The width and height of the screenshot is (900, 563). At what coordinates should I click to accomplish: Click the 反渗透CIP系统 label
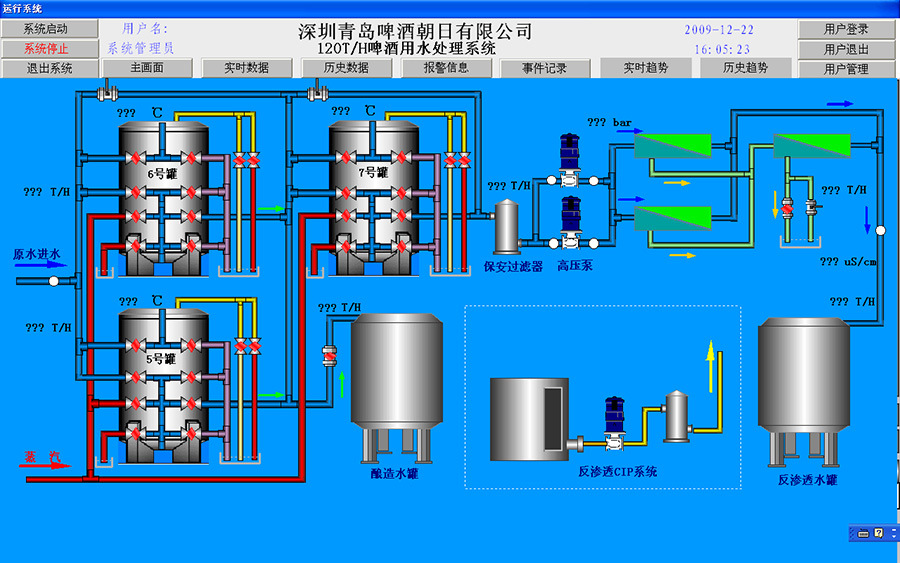(x=618, y=472)
